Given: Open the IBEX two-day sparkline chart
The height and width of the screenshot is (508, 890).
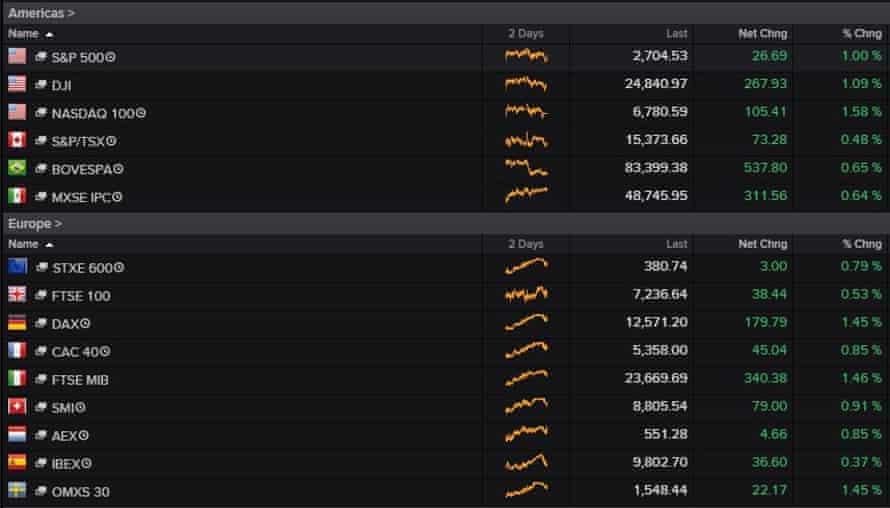Looking at the screenshot, I should point(526,462).
